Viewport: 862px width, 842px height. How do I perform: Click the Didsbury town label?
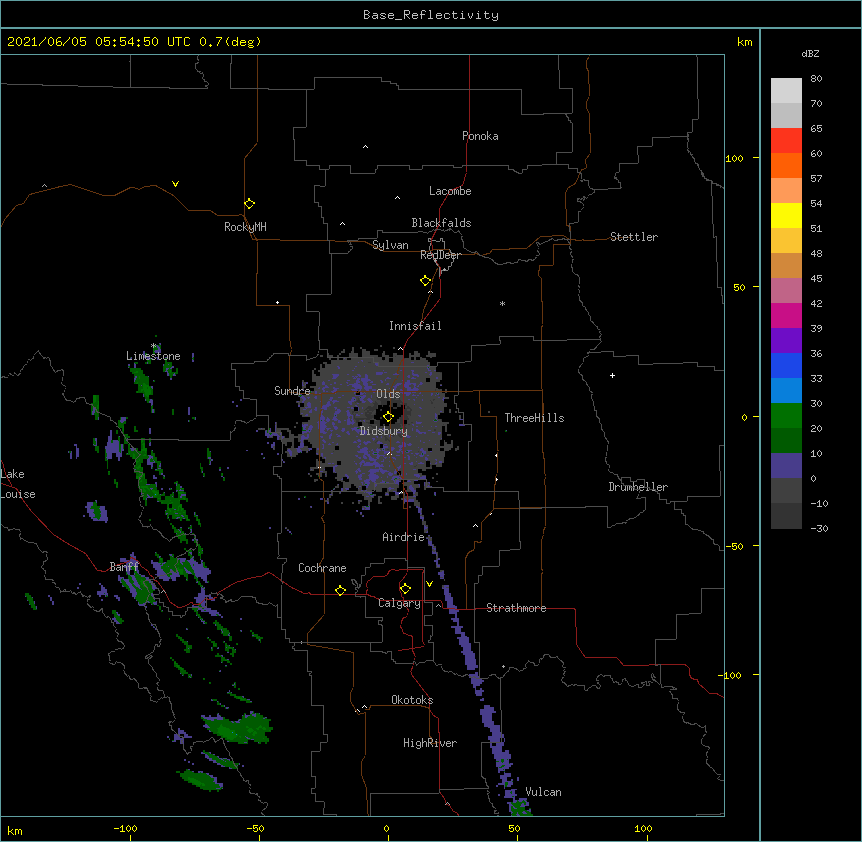(383, 431)
